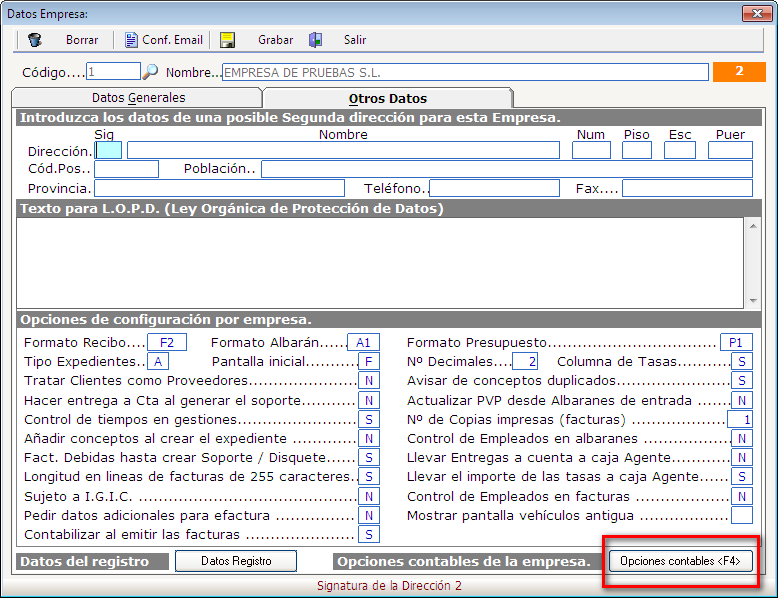
Task: Focus the Código input field
Action: [x=113, y=71]
